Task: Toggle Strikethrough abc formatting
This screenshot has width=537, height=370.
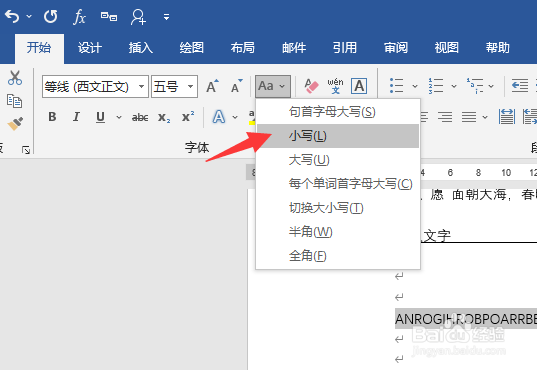Action: coord(140,118)
